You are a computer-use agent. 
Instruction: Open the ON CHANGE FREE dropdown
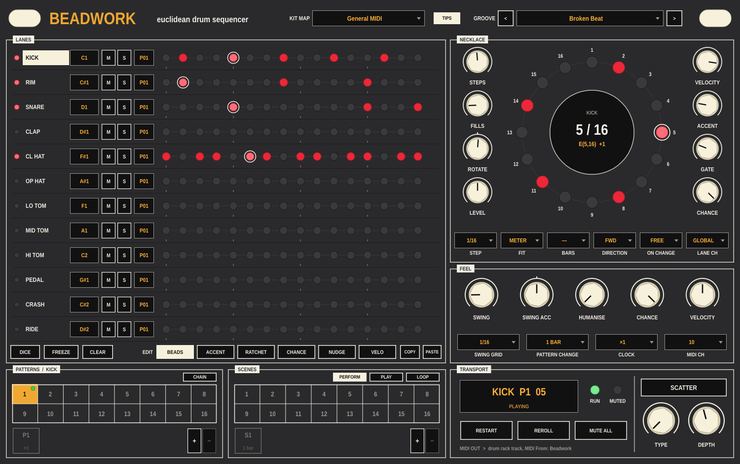coord(661,240)
